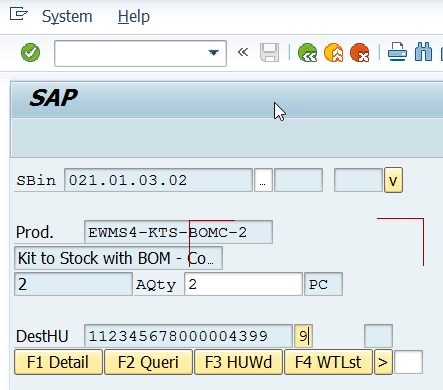
Task: Click the Find binoculars icon
Action: [423, 52]
